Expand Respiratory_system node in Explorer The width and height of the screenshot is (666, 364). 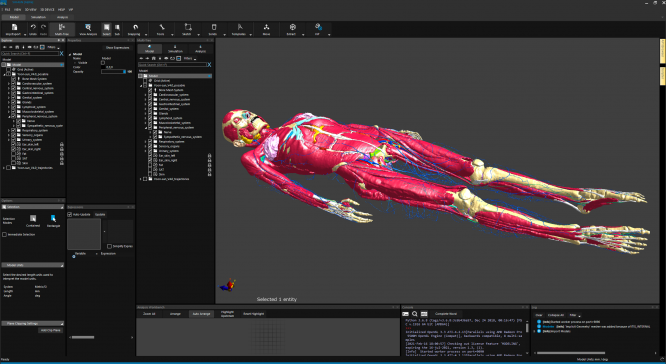(9, 130)
